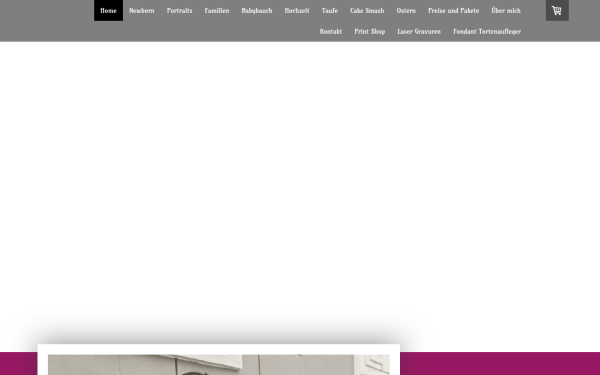Go to the Home page

pyautogui.click(x=108, y=10)
